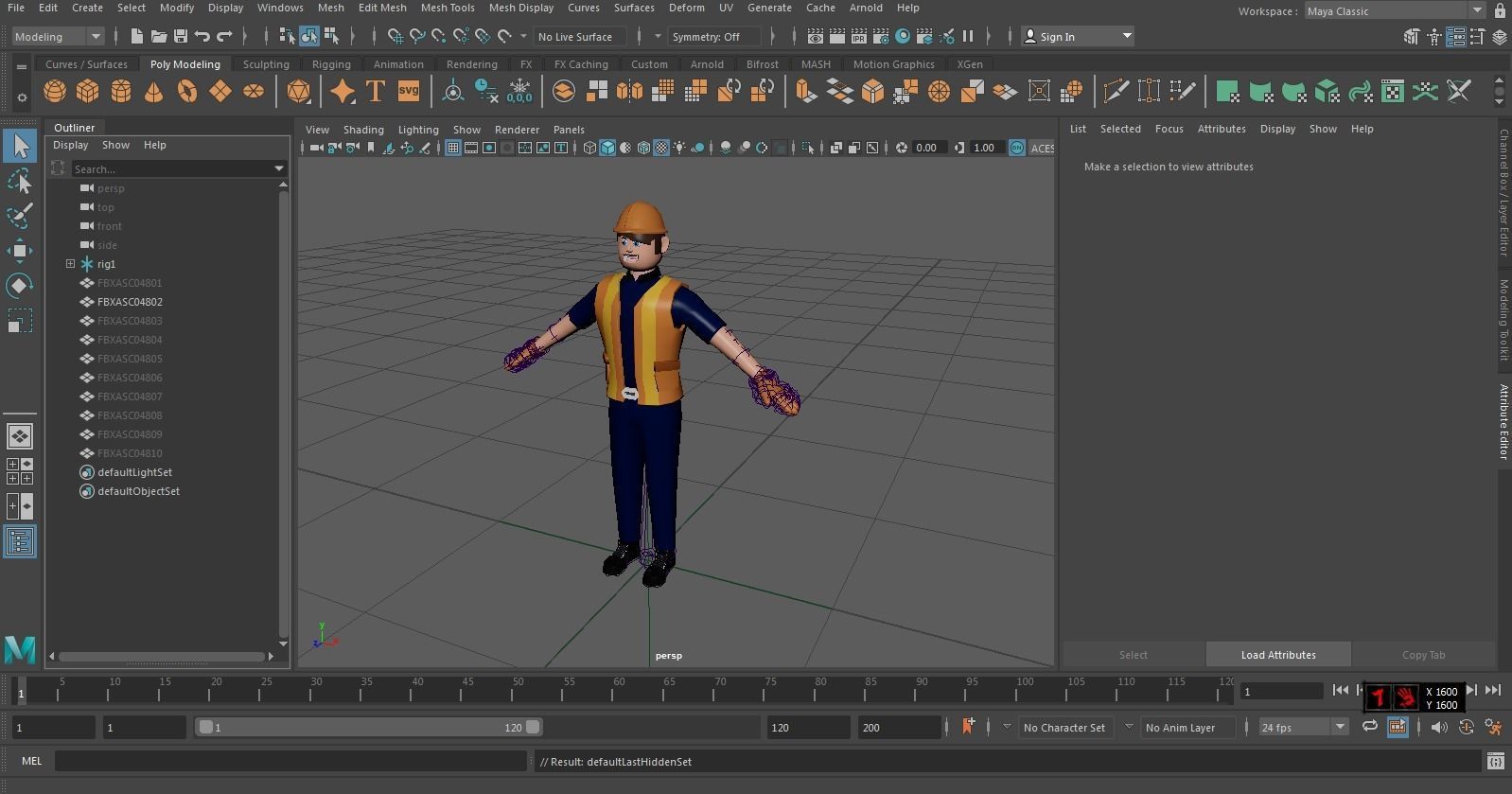Image resolution: width=1512 pixels, height=794 pixels.
Task: Click the Outliner search field
Action: (171, 168)
